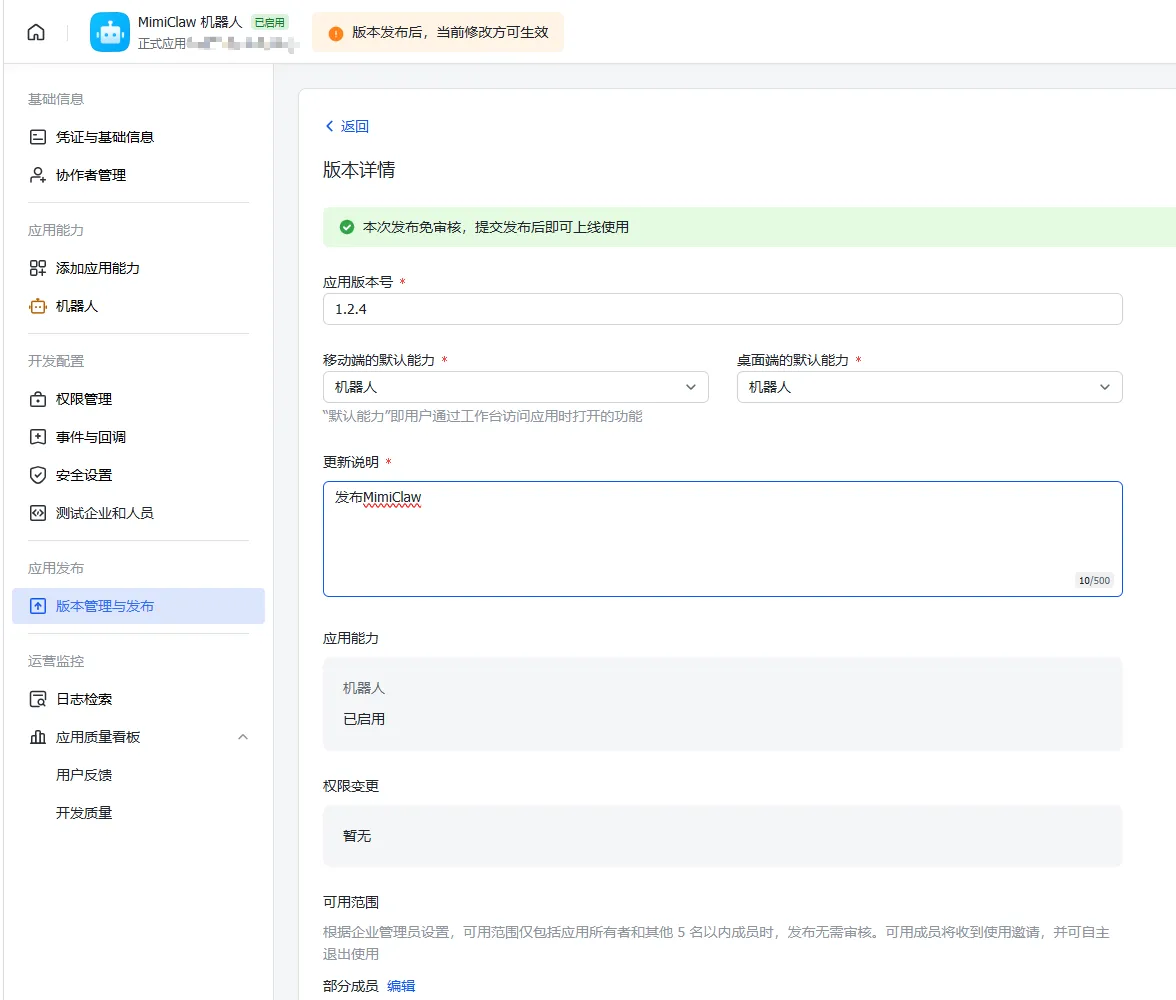Click the 协作者管理 person icon
The image size is (1176, 1000).
pos(38,175)
